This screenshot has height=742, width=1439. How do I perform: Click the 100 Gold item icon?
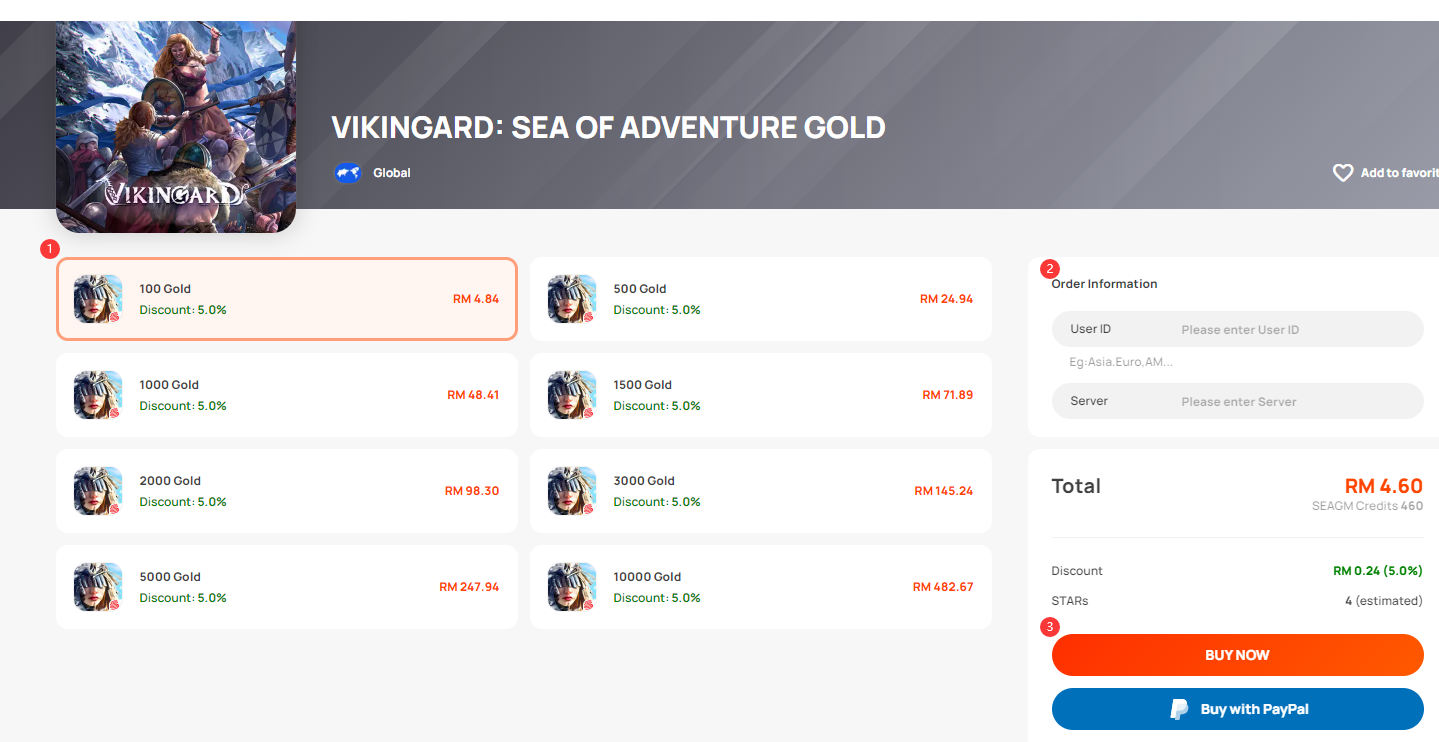[98, 299]
